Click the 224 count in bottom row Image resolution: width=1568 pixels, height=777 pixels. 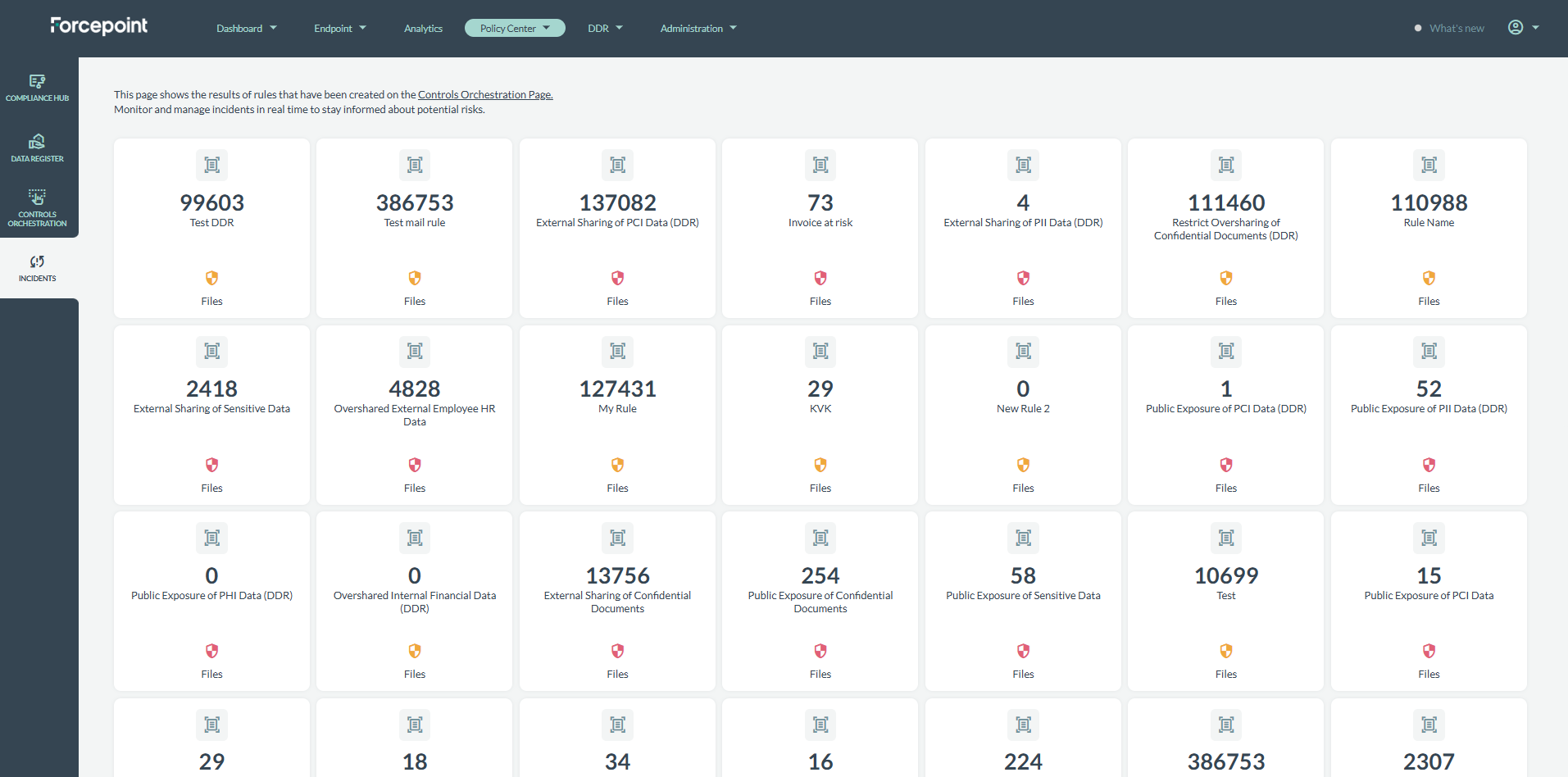pos(1024,761)
